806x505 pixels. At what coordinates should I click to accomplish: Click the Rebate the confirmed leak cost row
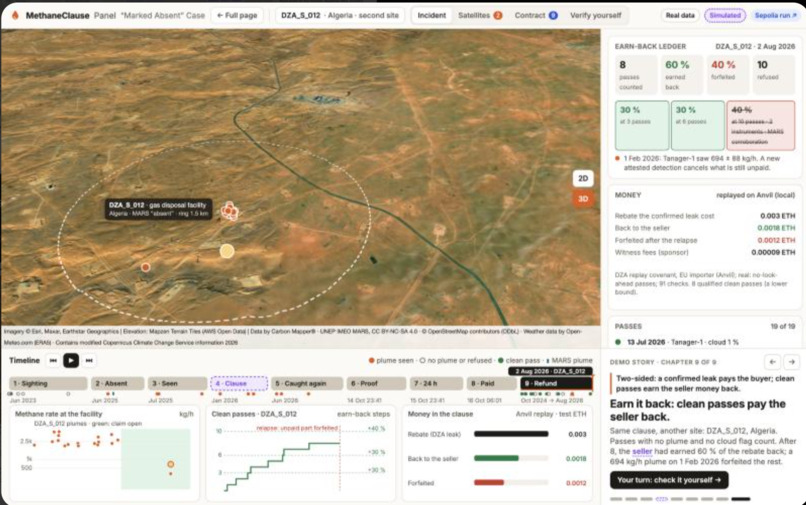(x=705, y=216)
